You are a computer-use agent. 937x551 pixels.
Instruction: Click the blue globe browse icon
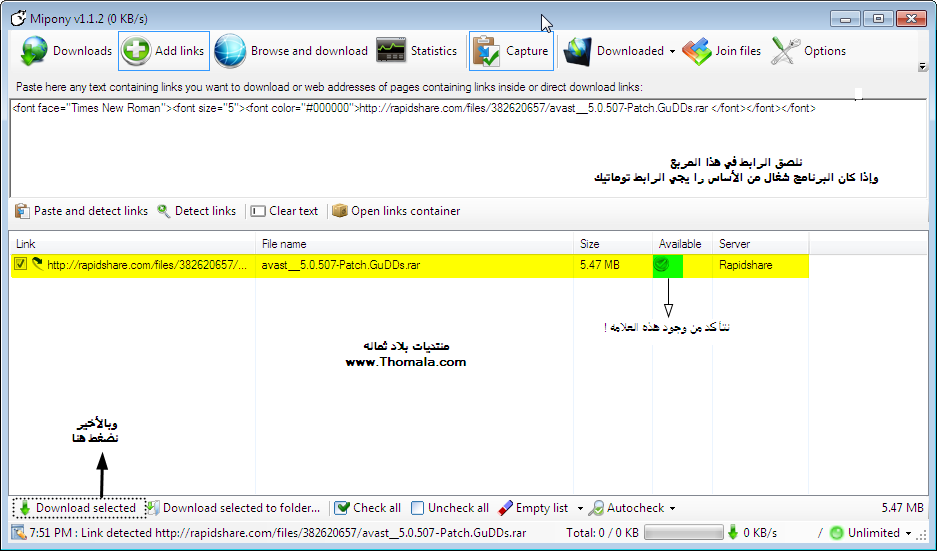click(x=230, y=51)
